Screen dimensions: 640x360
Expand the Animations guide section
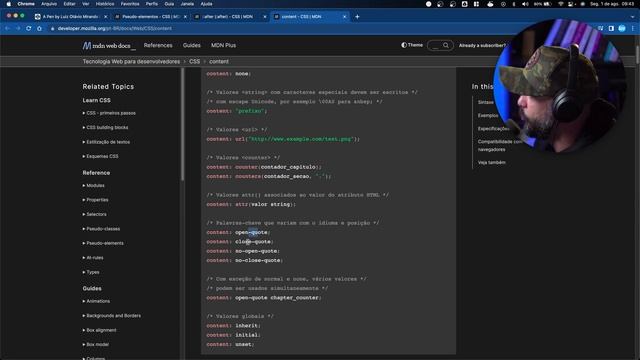point(96,301)
